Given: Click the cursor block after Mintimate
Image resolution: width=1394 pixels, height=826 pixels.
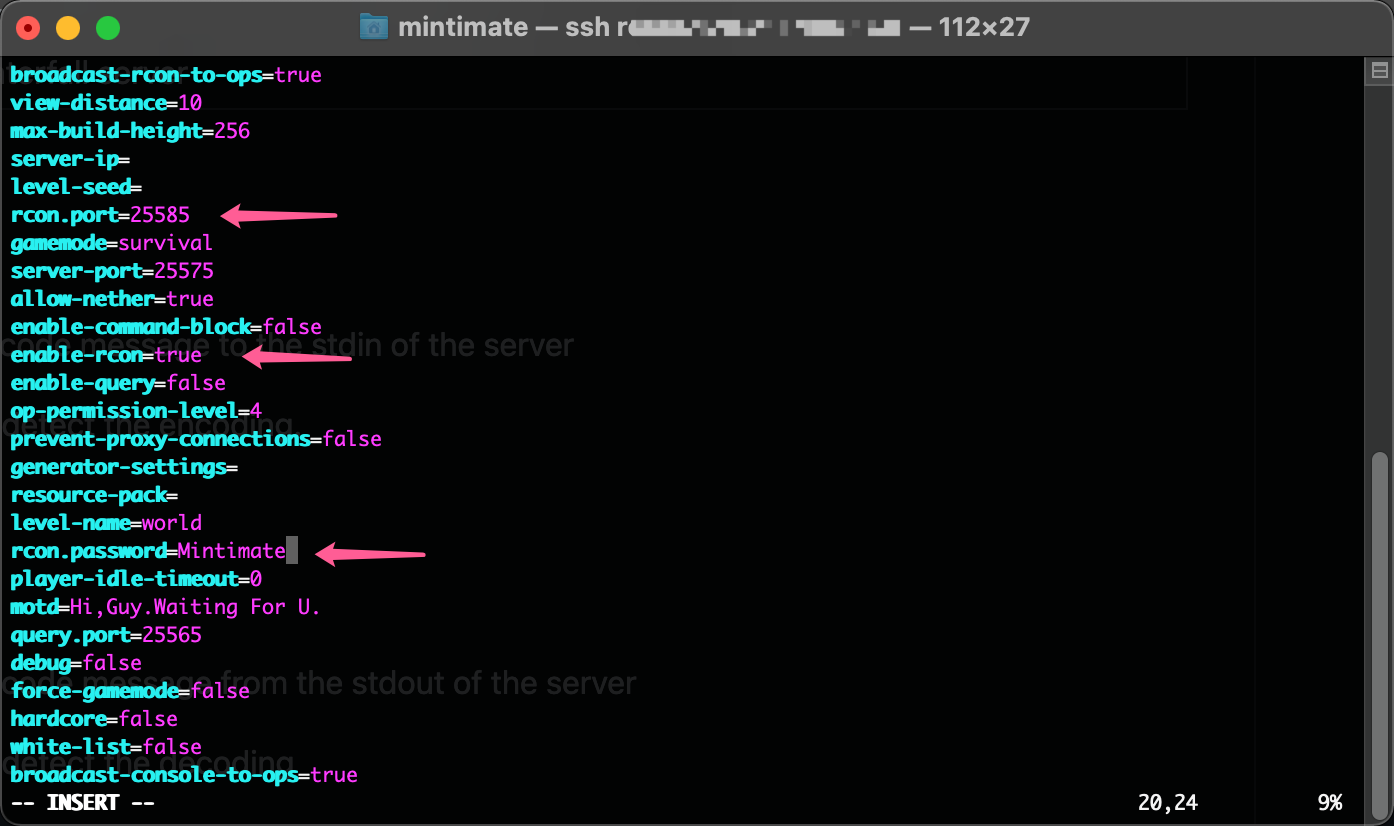Looking at the screenshot, I should 291,550.
